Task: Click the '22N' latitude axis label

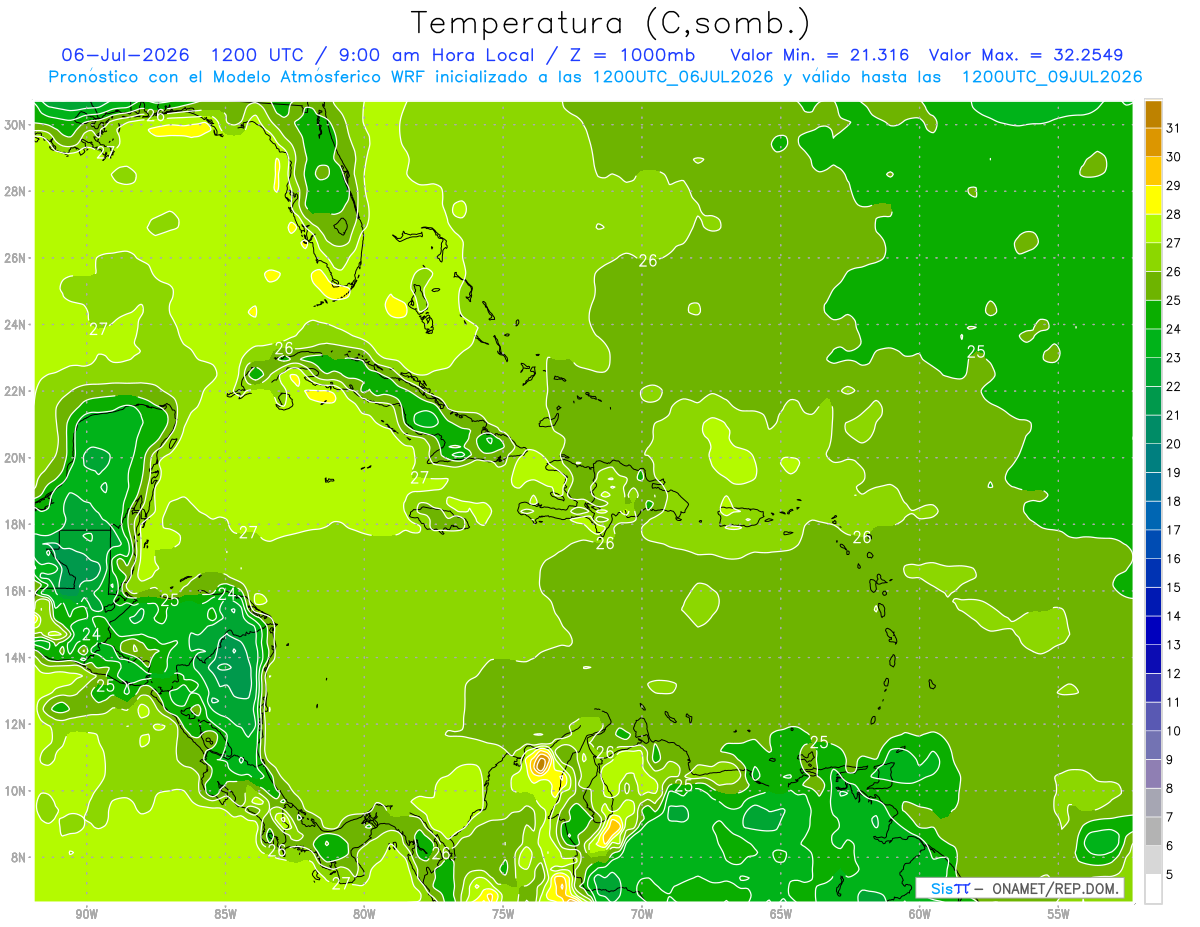Action: (17, 391)
